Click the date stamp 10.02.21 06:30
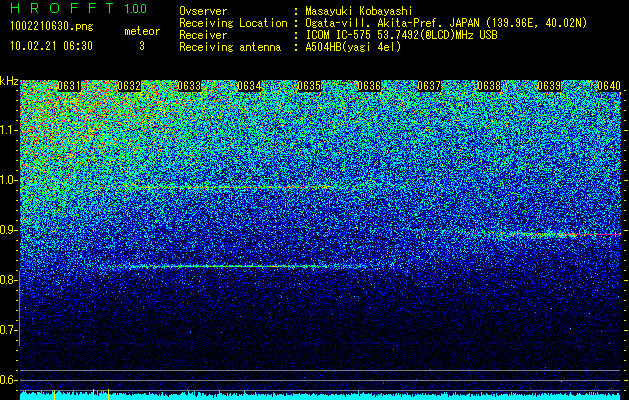The image size is (629, 400). pyautogui.click(x=51, y=46)
